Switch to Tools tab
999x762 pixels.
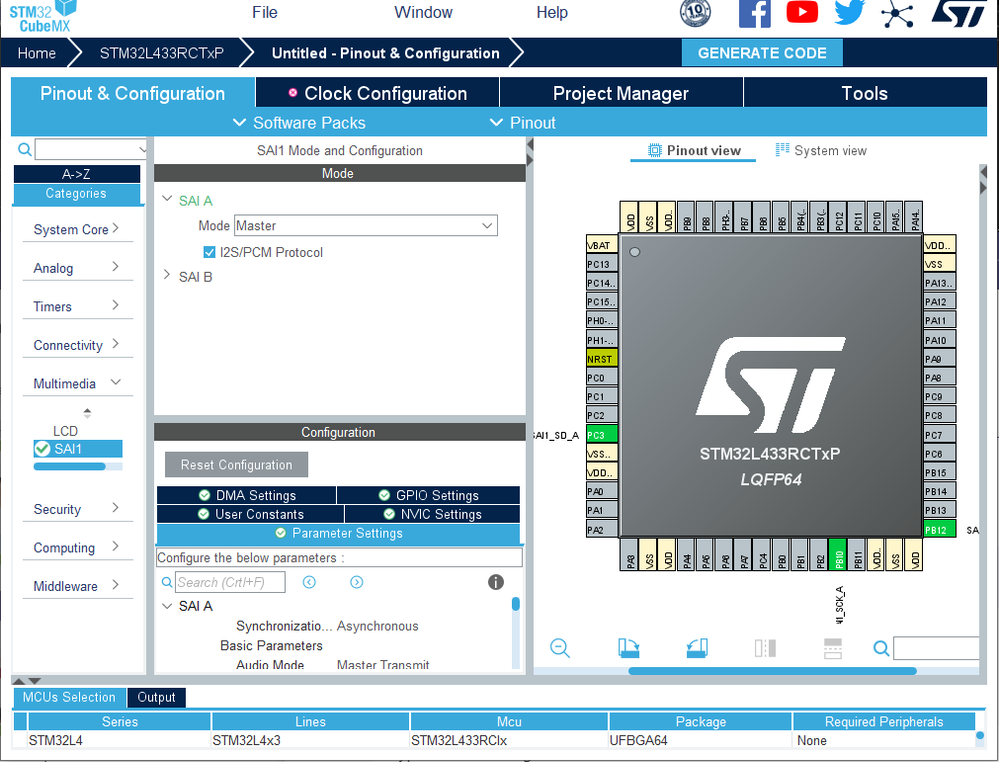pos(865,93)
